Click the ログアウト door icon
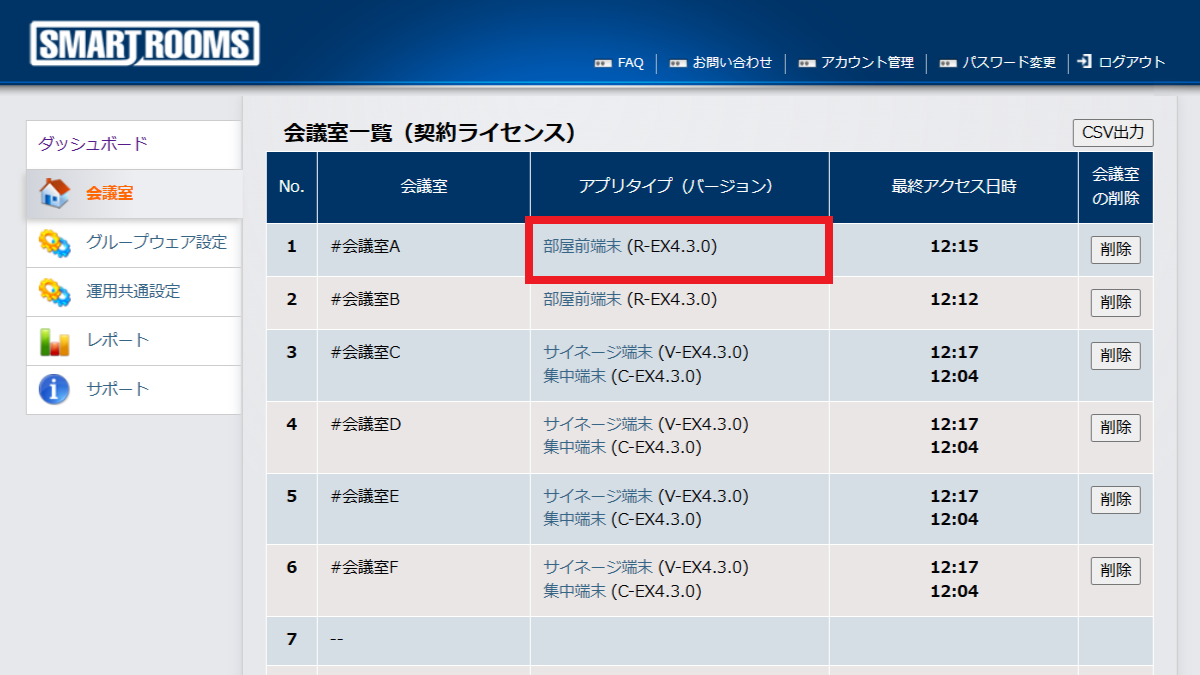The image size is (1200, 675). [x=1085, y=62]
